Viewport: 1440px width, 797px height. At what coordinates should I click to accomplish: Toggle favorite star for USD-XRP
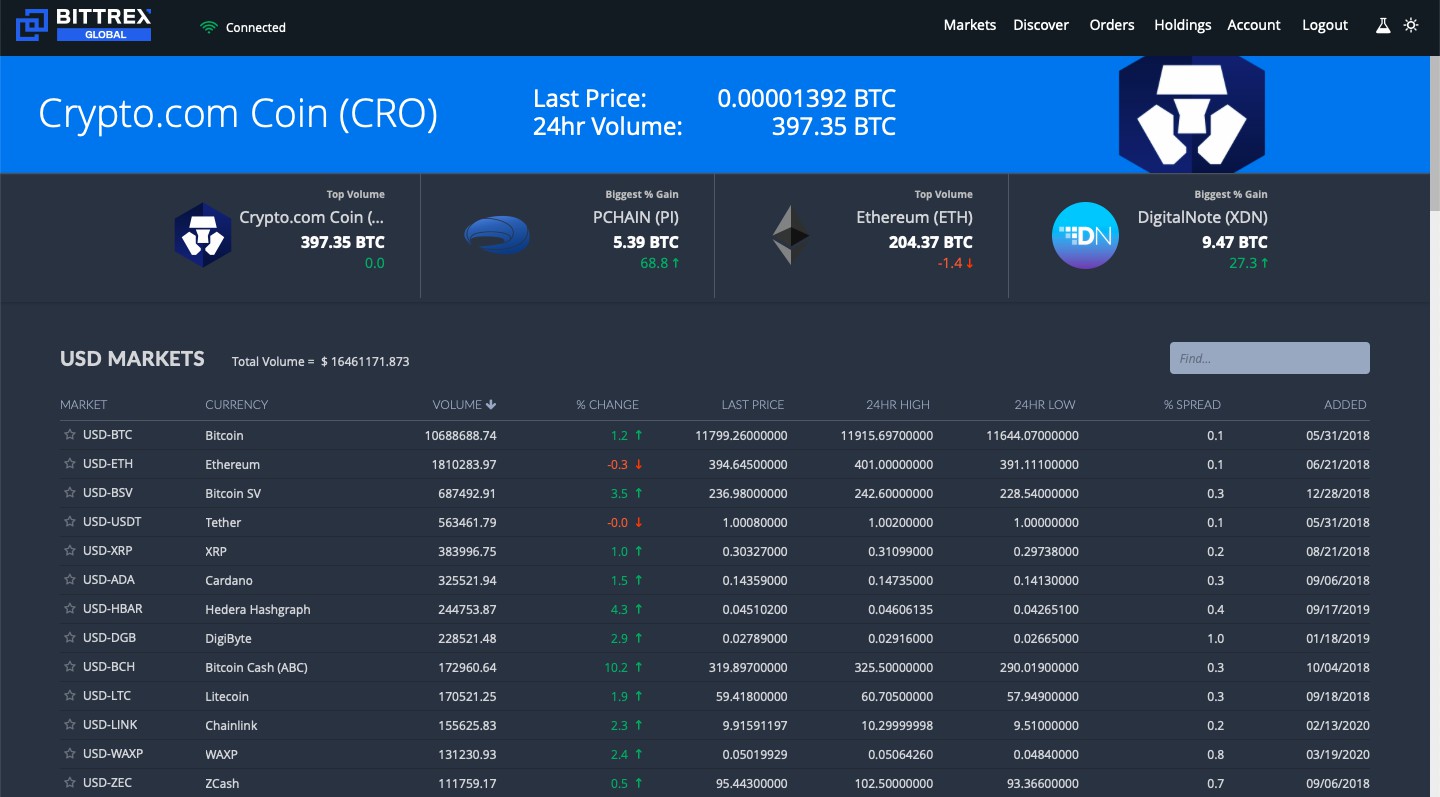tap(70, 551)
